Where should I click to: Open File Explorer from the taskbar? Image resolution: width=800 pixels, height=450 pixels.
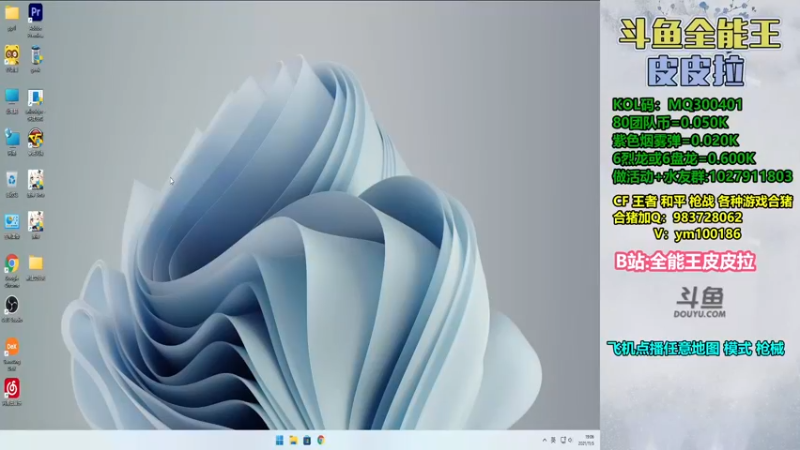[x=293, y=440]
